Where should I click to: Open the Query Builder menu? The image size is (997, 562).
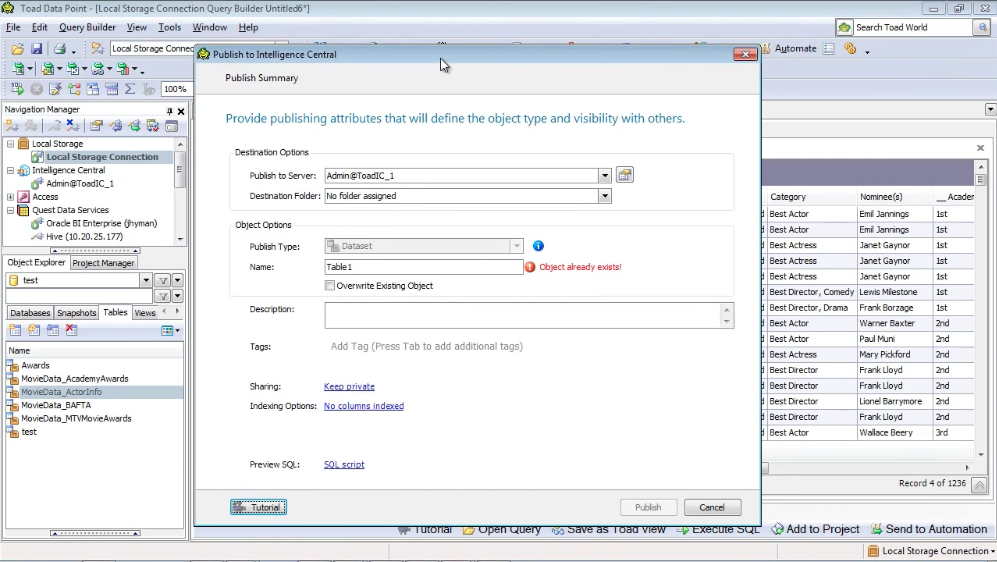click(87, 27)
